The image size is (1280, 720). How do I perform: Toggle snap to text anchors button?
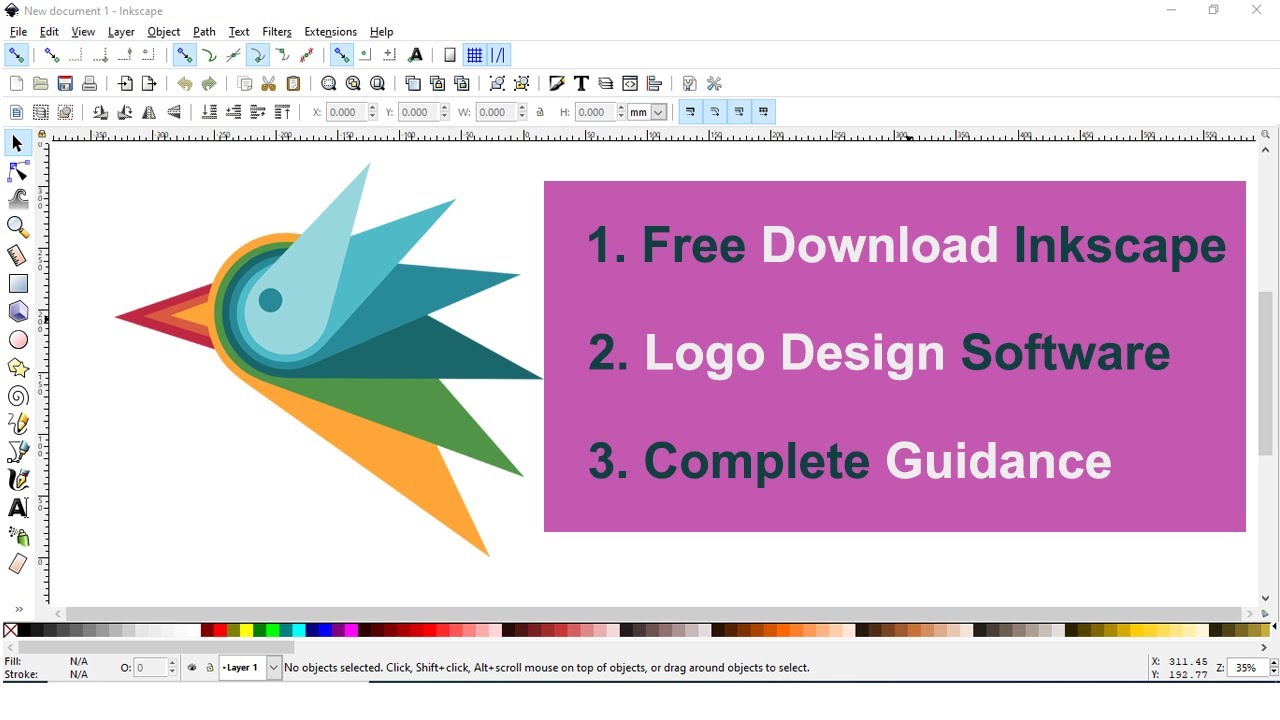point(416,55)
